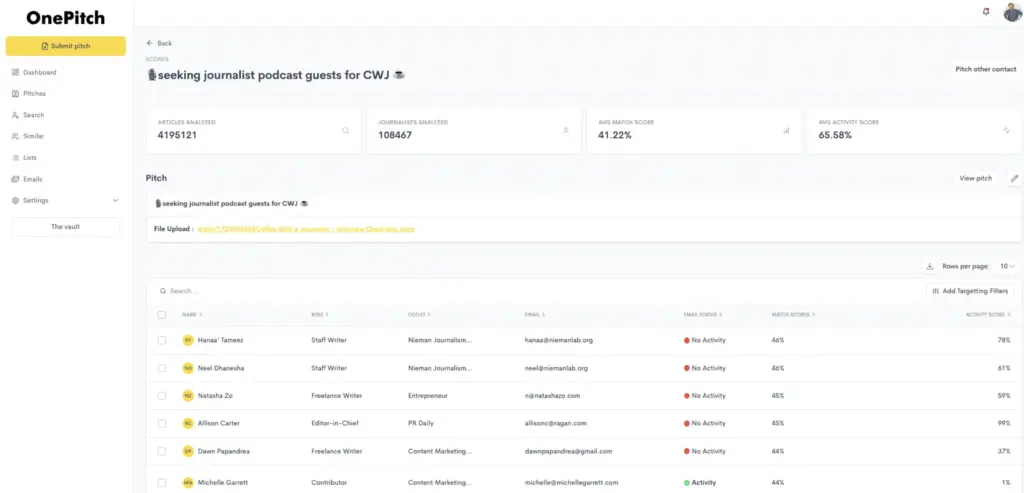Click Hanaa' Tameez avatar icon

(x=188, y=340)
